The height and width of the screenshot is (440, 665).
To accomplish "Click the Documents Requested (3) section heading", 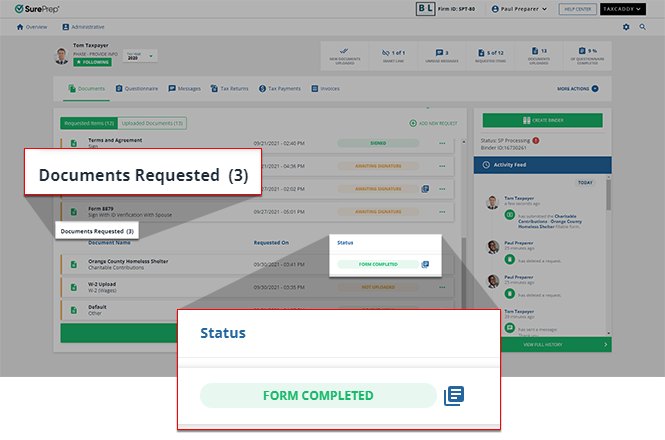I will point(97,231).
